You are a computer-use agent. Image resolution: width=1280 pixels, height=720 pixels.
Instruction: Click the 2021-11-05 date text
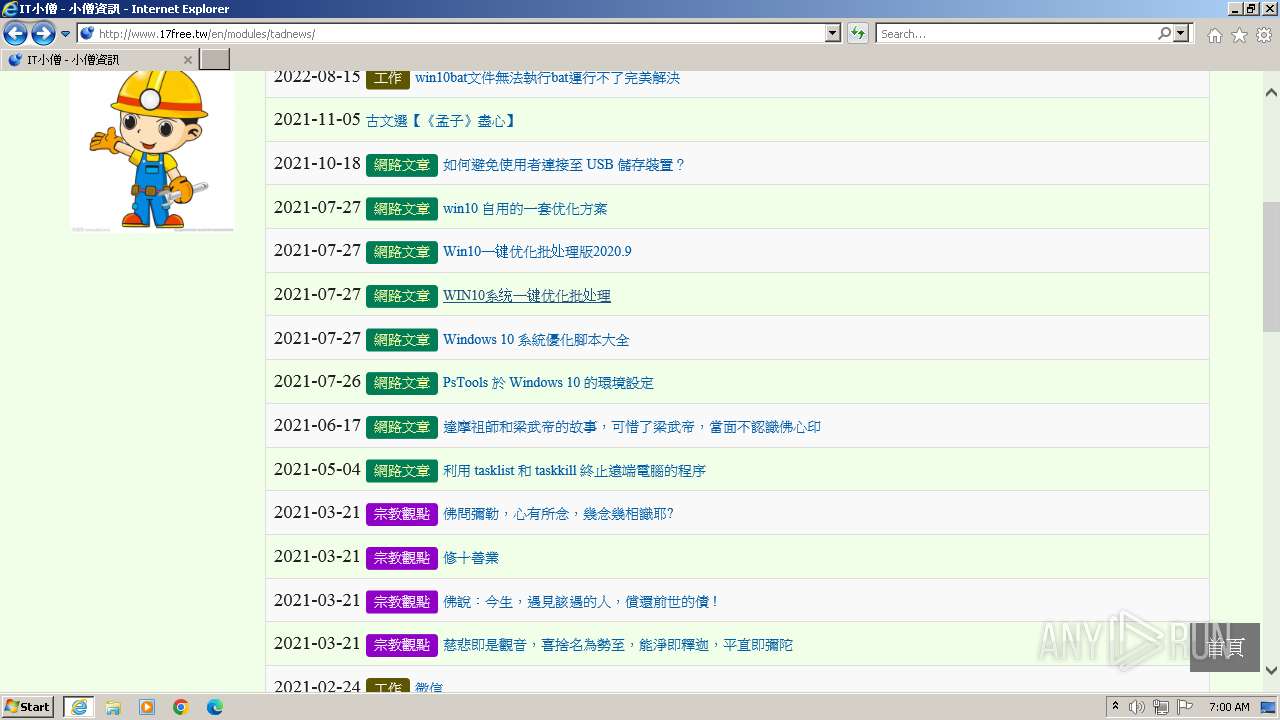(317, 120)
